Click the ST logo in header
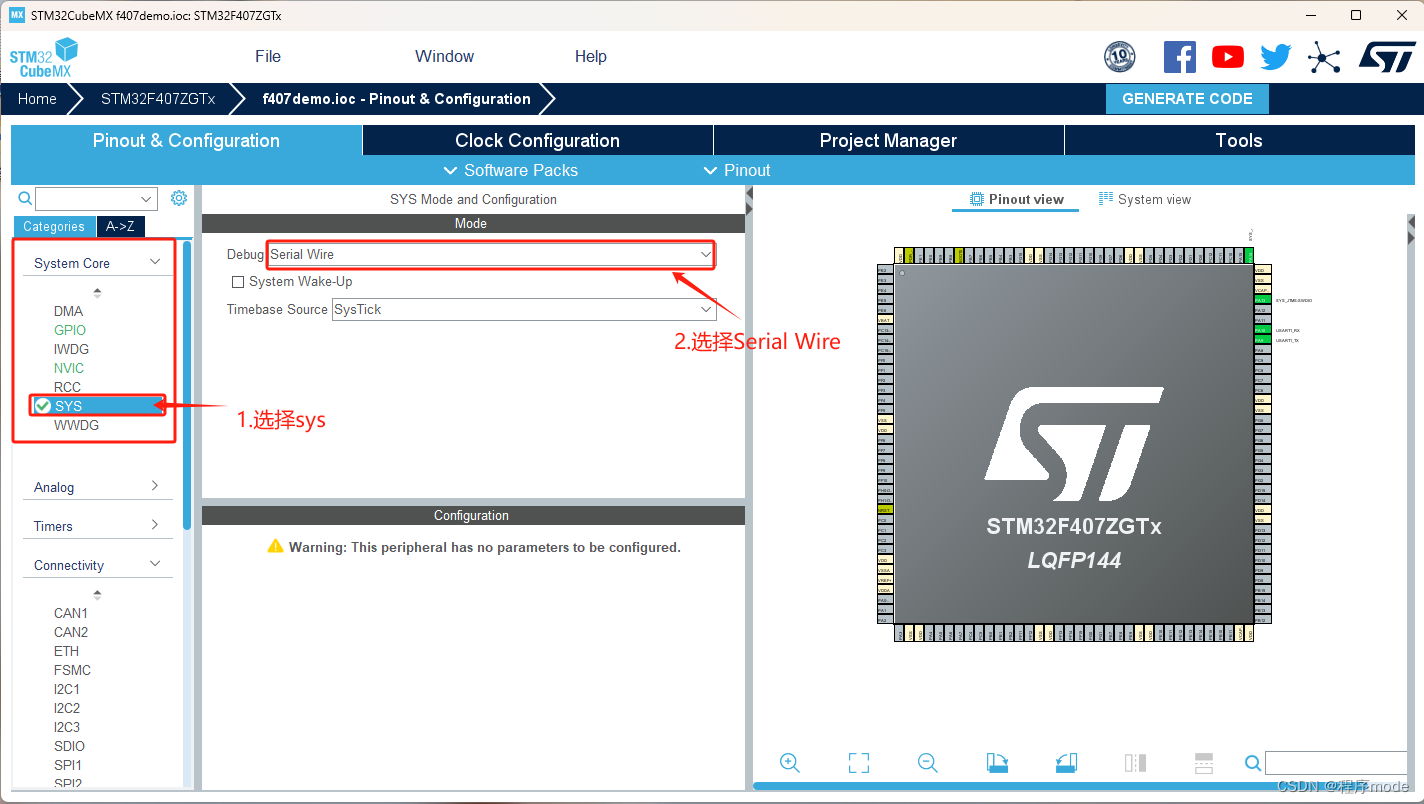 click(x=1386, y=57)
